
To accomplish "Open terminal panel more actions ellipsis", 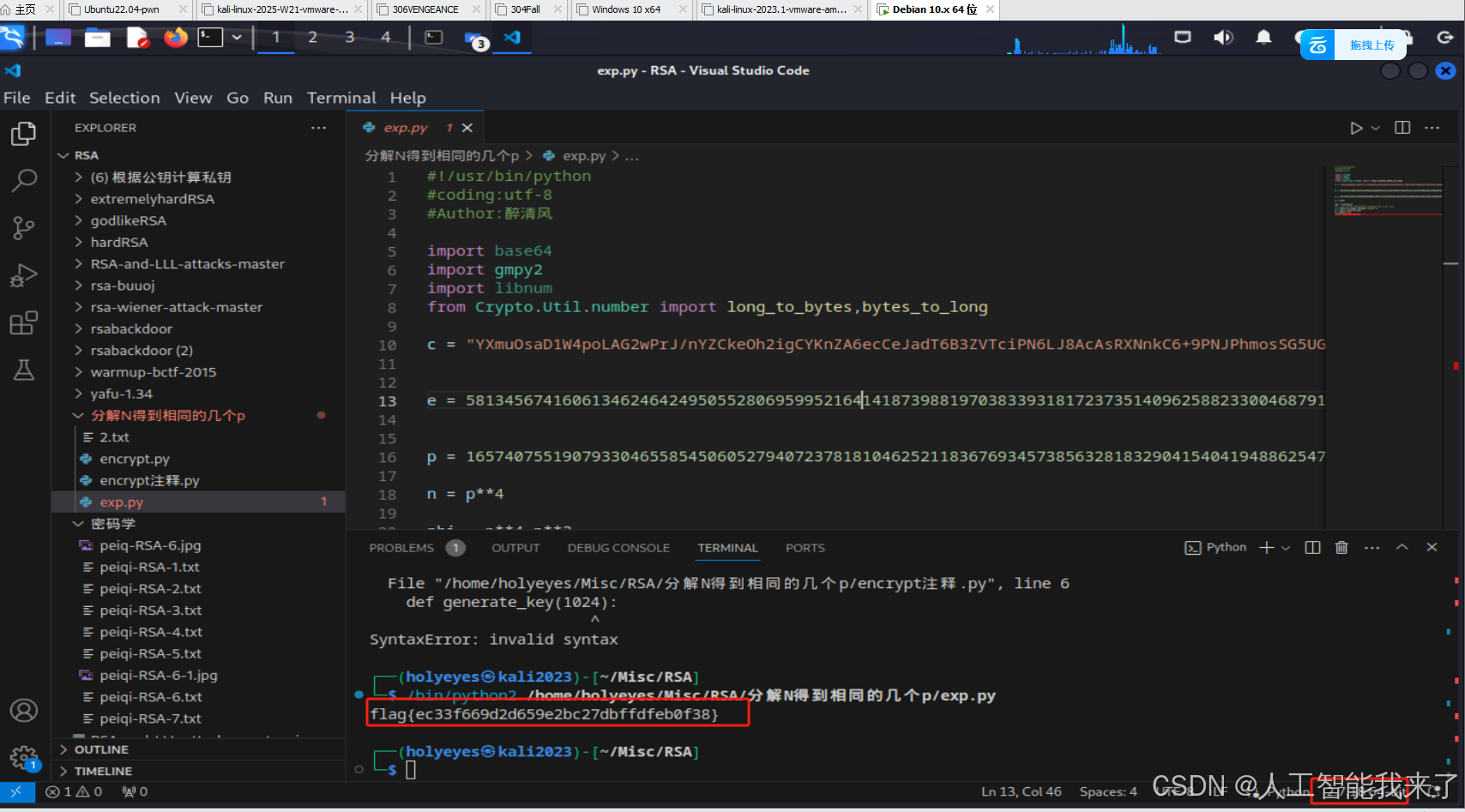I will coord(1372,547).
